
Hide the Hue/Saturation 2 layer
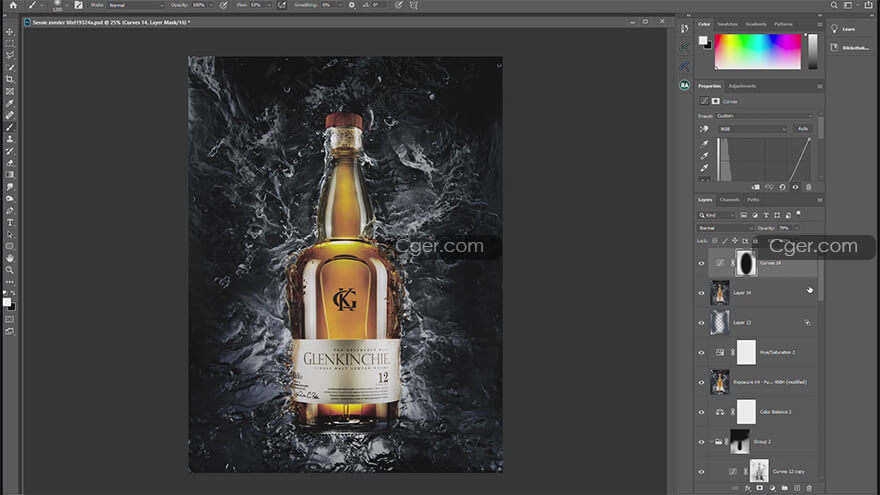tap(701, 352)
